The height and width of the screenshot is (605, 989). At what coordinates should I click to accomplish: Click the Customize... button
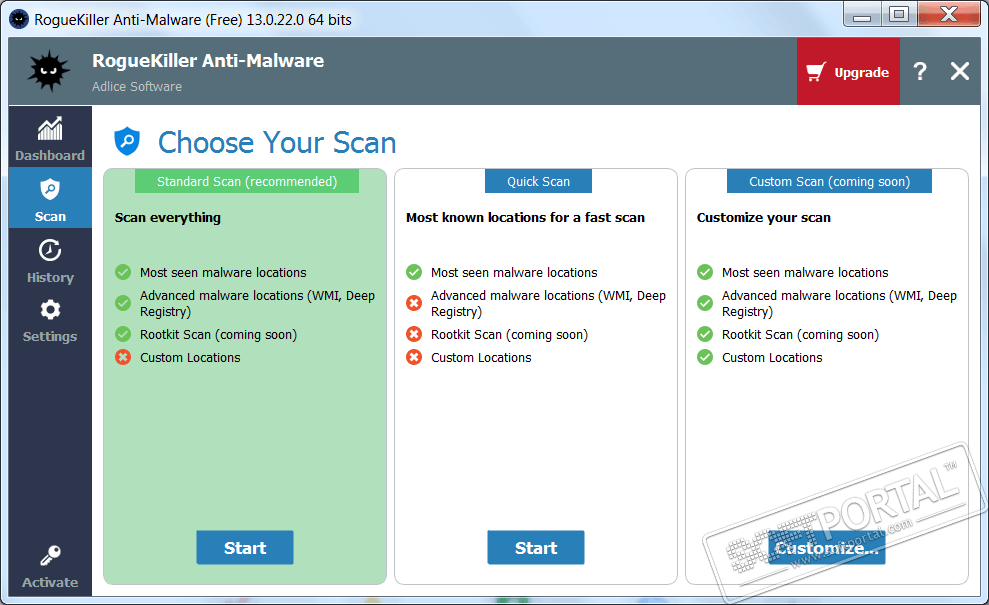[x=826, y=548]
